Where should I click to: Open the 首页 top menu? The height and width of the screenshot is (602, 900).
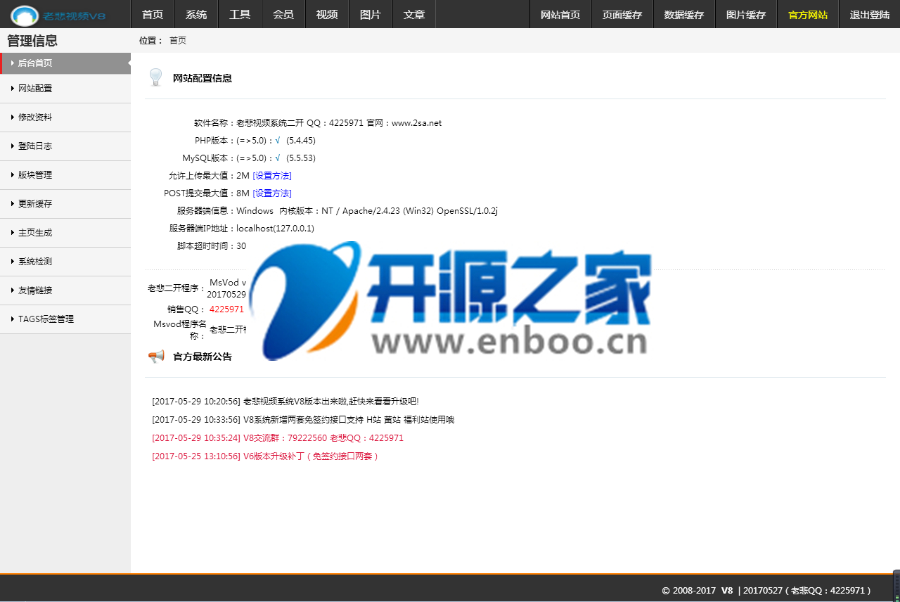point(153,14)
